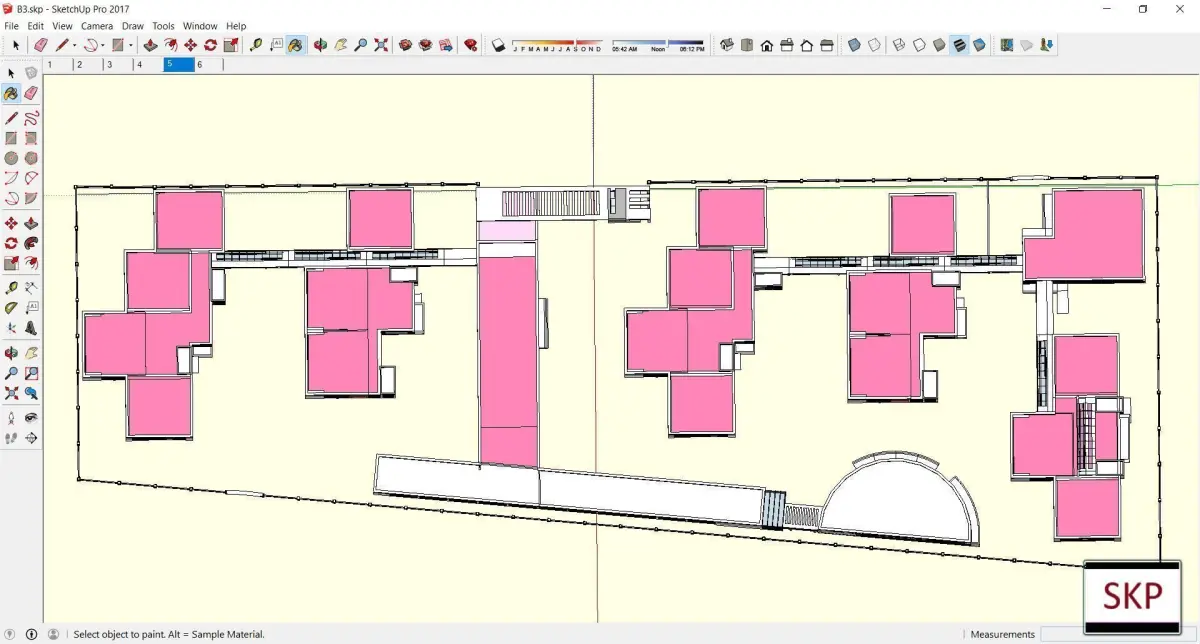The width and height of the screenshot is (1200, 644).
Task: Enable Monochrome face style
Action: 979,45
